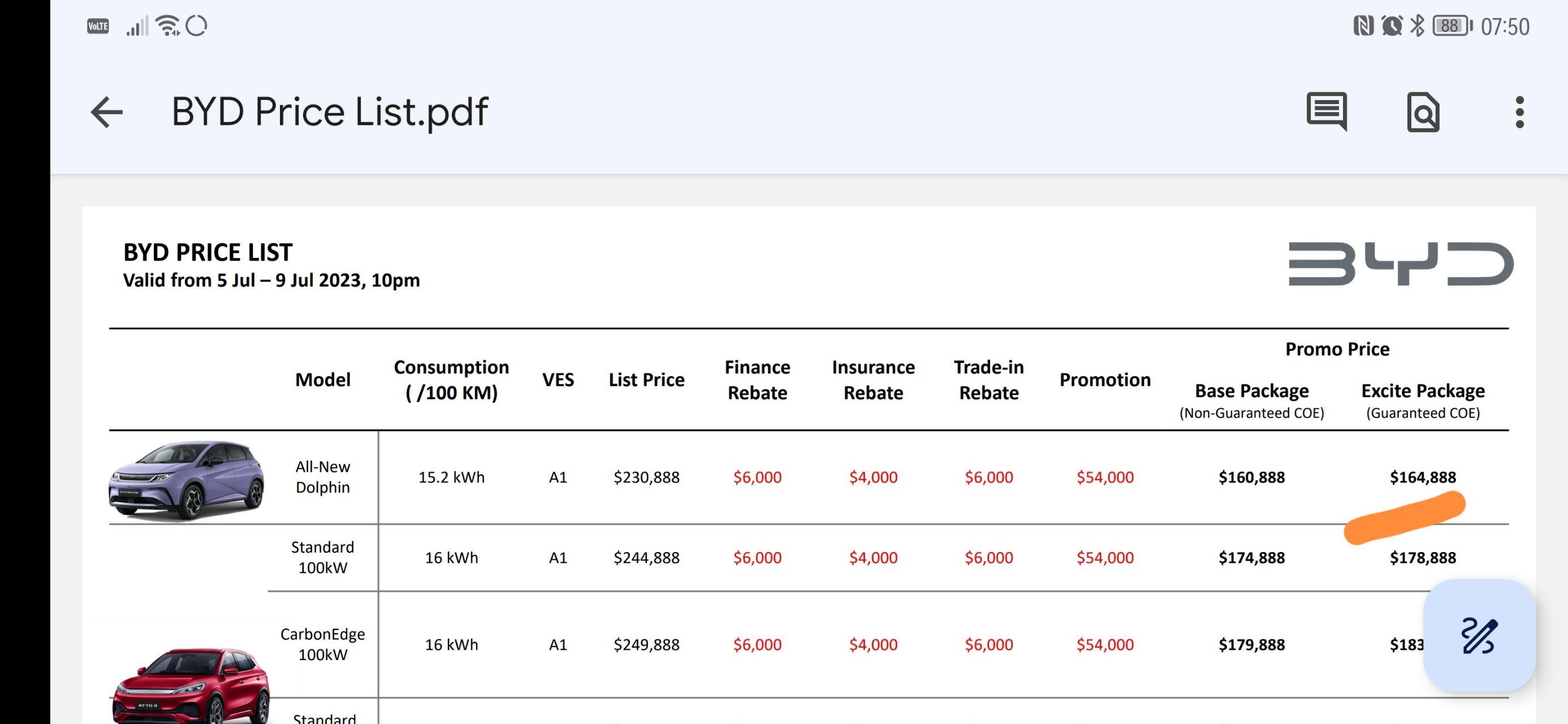The width and height of the screenshot is (1568, 724).
Task: Tap the 'Promo Price' header
Action: coord(1337,349)
